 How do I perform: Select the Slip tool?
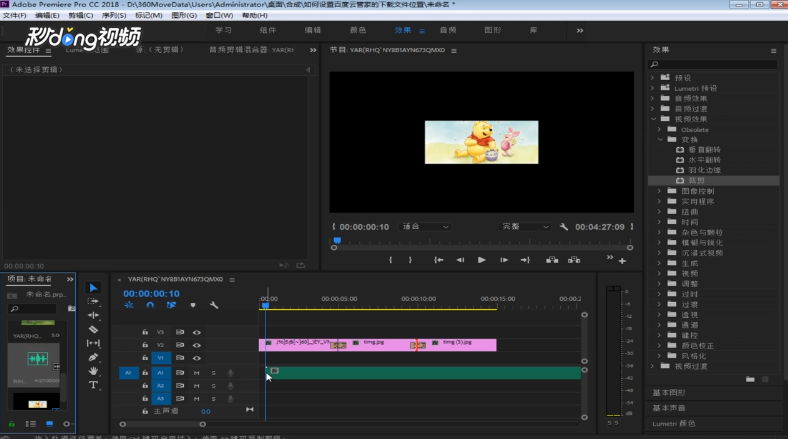click(93, 343)
